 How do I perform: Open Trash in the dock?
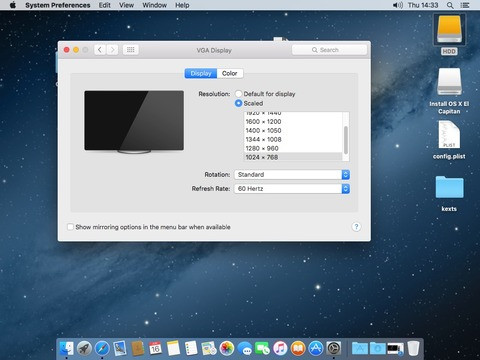[413, 349]
